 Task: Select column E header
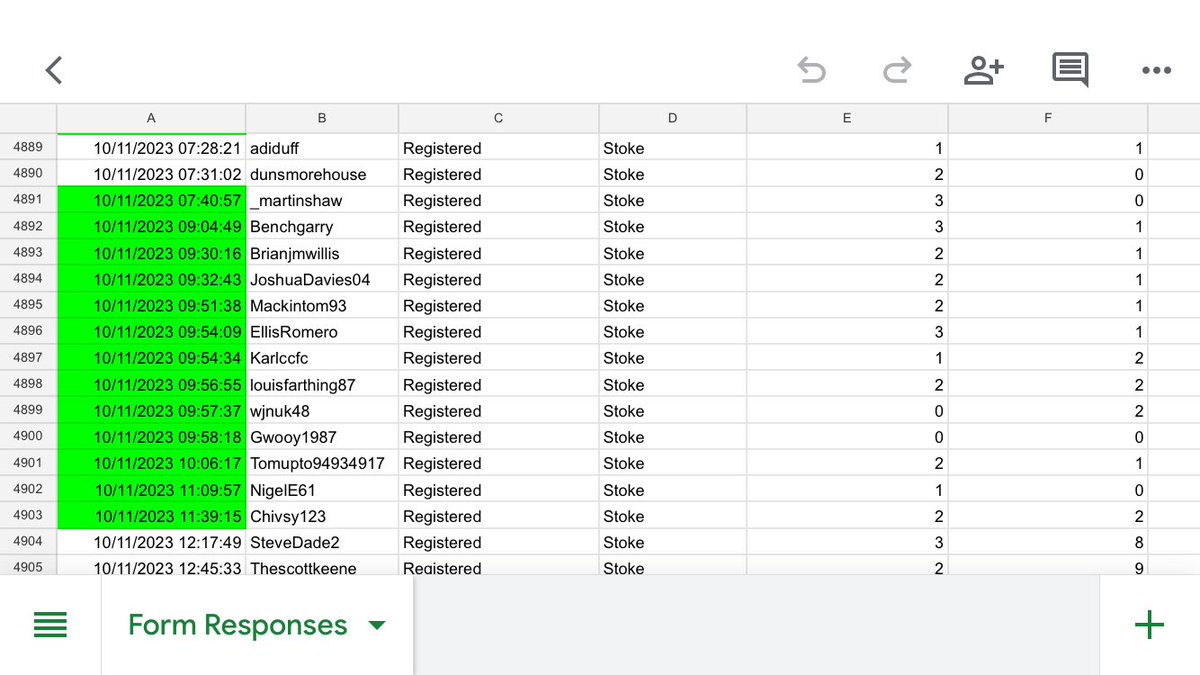847,118
